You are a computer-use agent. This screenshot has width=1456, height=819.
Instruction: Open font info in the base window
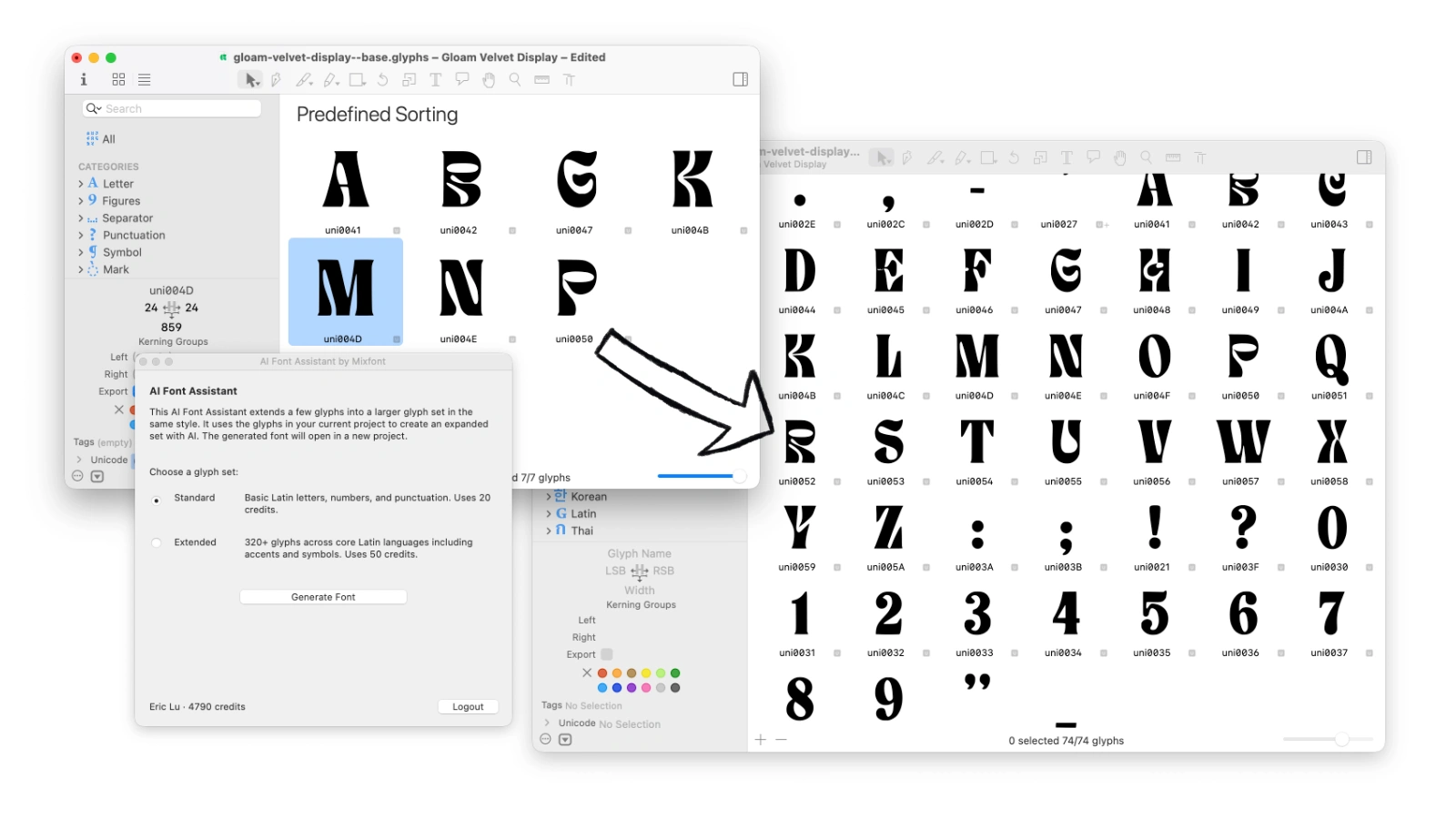(84, 80)
